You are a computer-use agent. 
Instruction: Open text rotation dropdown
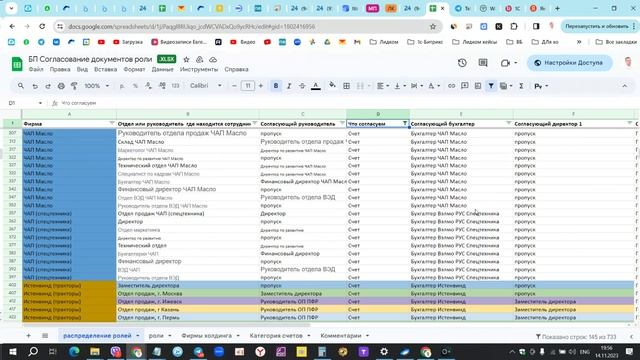point(433,86)
